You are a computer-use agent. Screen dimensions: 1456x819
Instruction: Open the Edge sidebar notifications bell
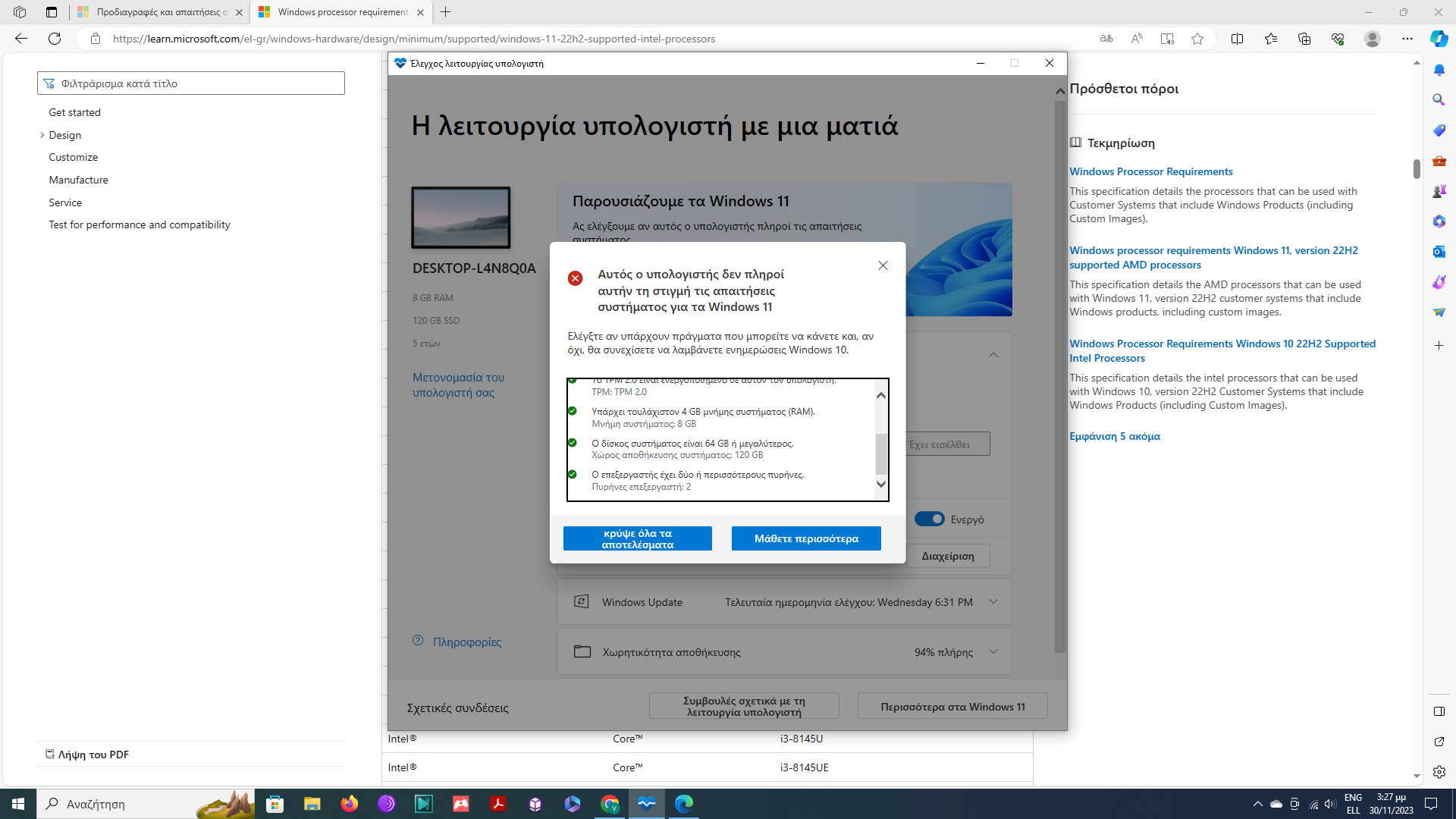pos(1439,70)
